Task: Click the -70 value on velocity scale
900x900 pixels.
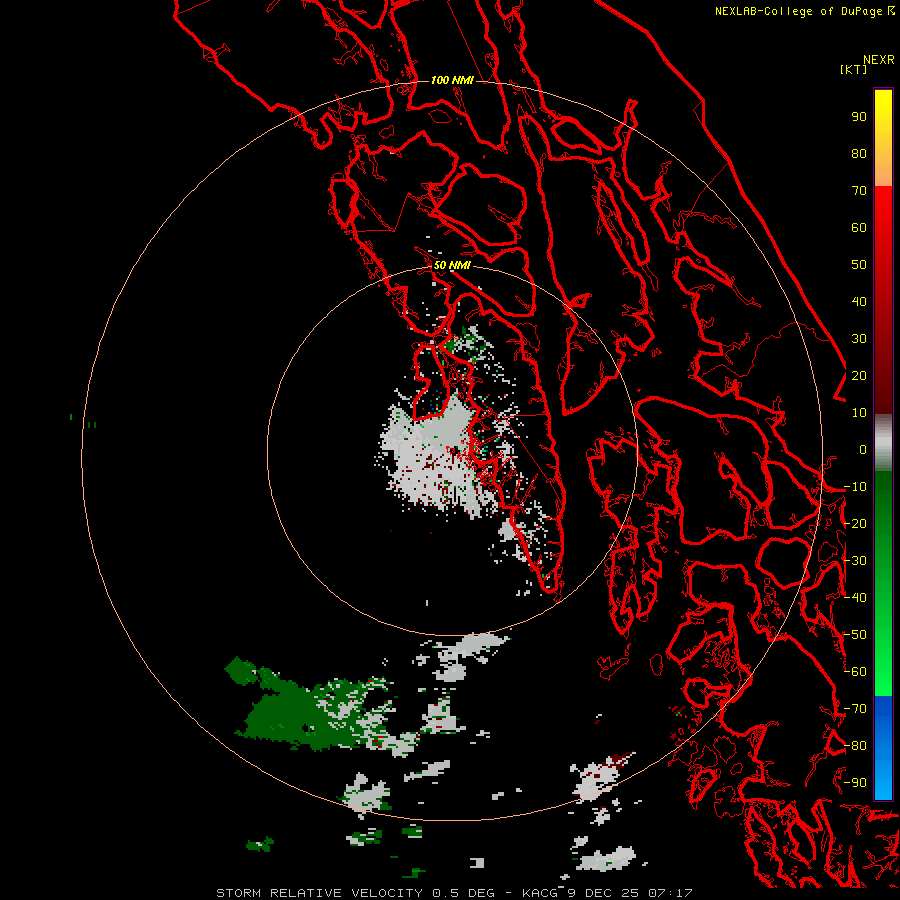Action: [x=855, y=709]
